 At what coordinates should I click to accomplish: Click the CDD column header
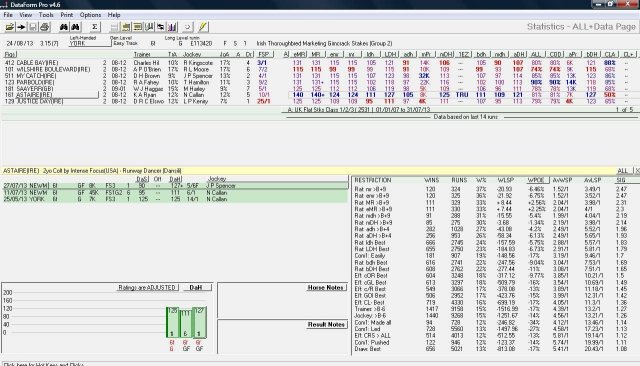click(555, 54)
